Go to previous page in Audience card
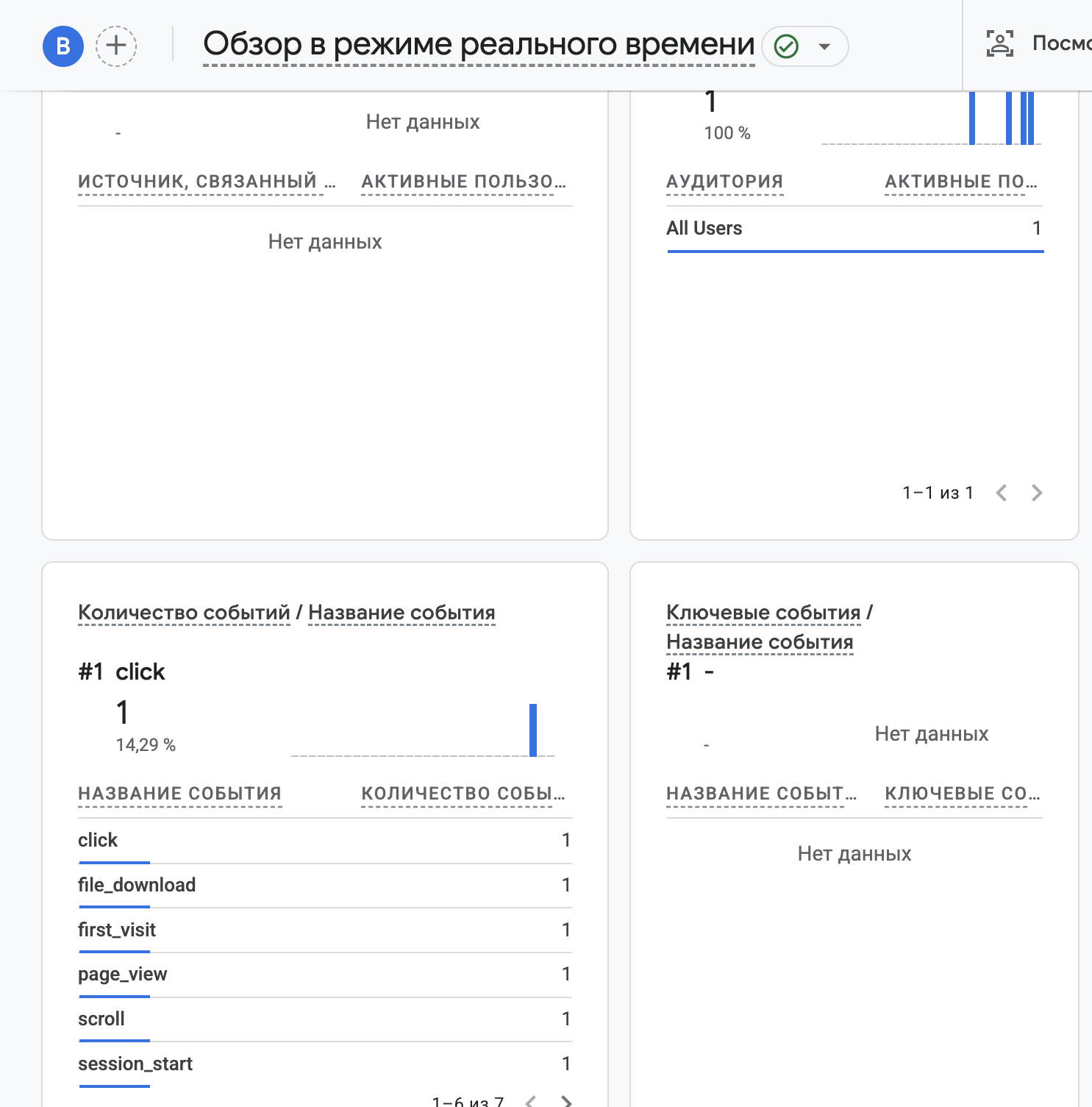1092x1107 pixels. [x=1002, y=493]
